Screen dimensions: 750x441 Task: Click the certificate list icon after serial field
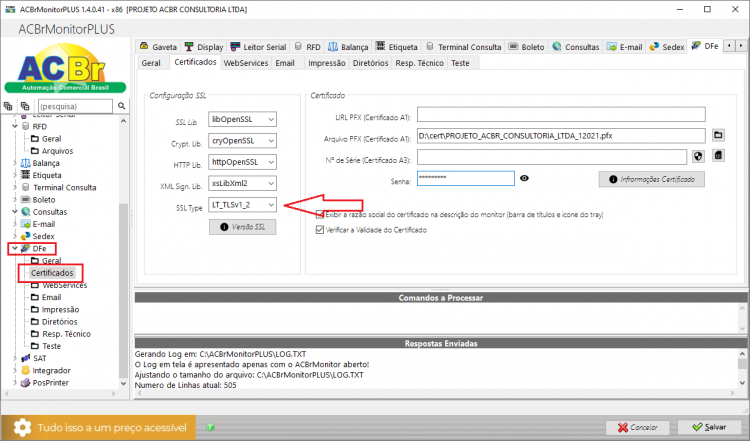click(x=718, y=155)
